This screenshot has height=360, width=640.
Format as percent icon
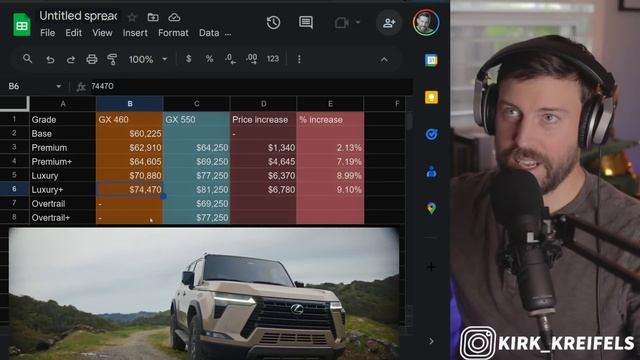(x=209, y=59)
